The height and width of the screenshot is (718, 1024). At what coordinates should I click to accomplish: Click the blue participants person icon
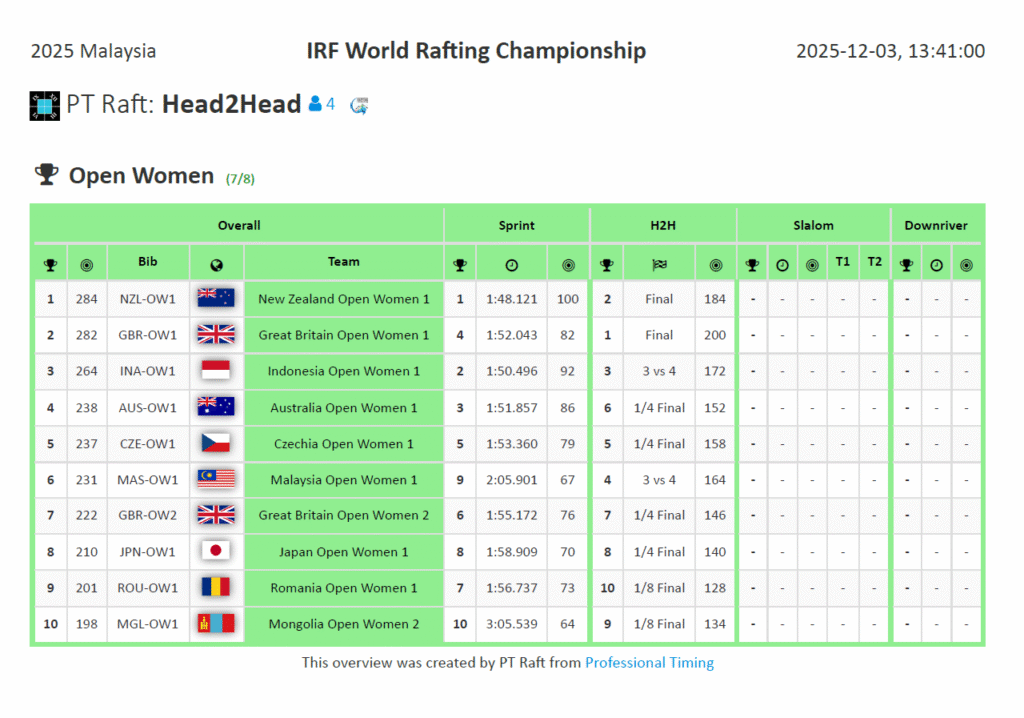316,103
